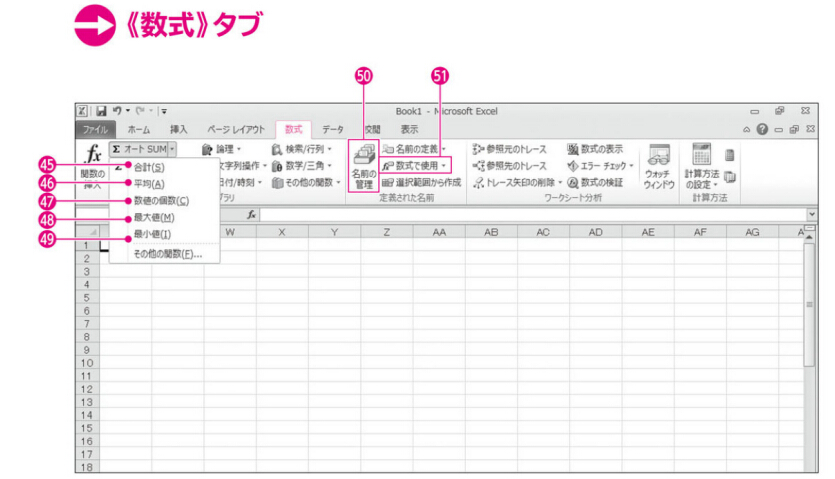835x479 pixels.
Task: Open the 名前の管理 manager
Action: [364, 166]
